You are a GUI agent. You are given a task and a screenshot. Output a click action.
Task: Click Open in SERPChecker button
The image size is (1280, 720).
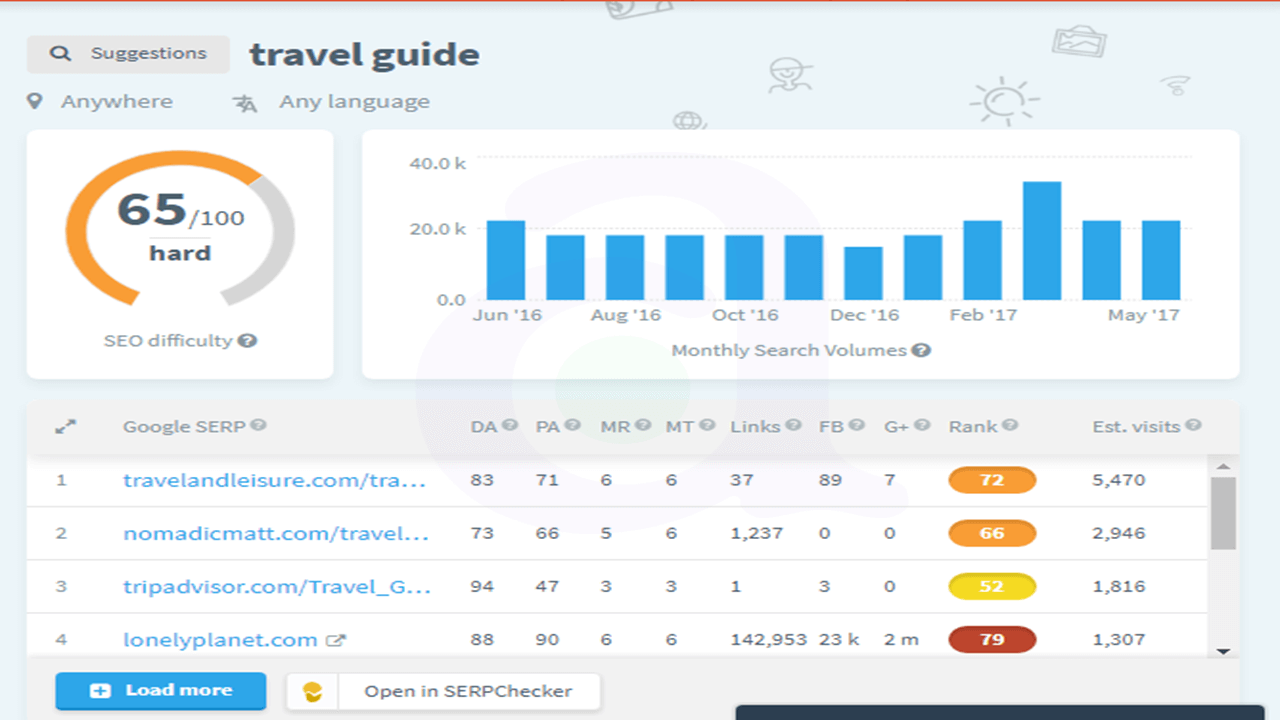point(444,691)
